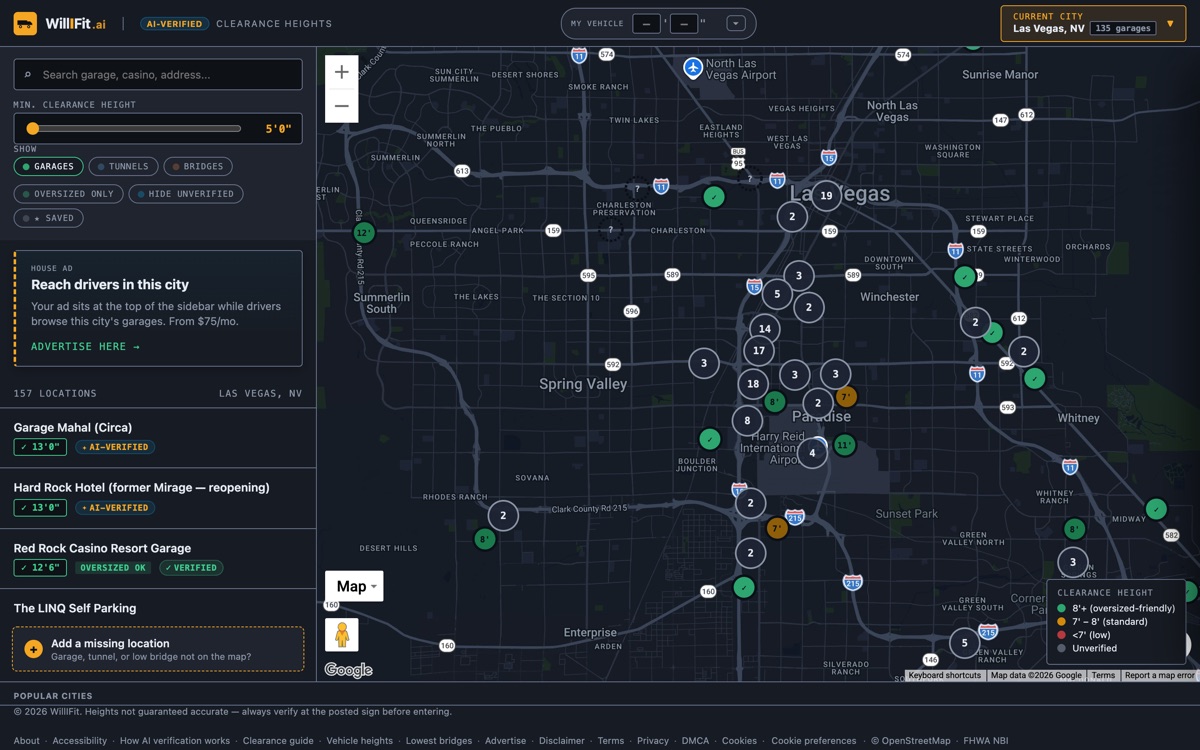Image resolution: width=1200 pixels, height=750 pixels.
Task: Open the cluster marker labeled 14
Action: click(x=765, y=328)
